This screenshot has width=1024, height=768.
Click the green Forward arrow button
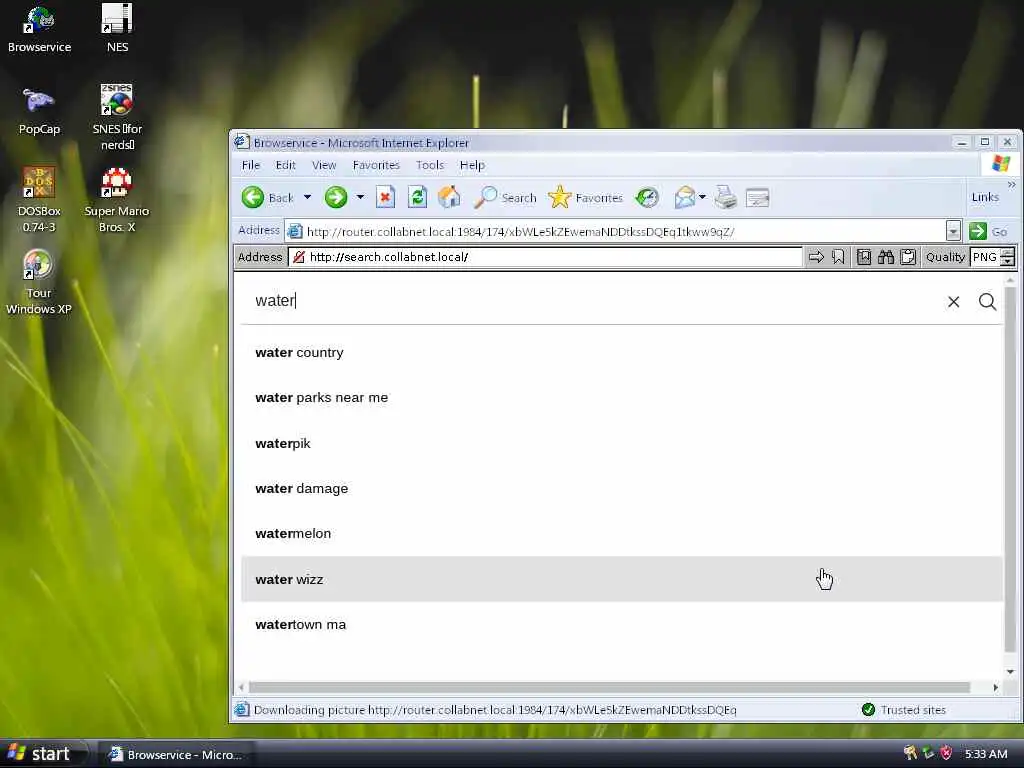click(336, 197)
